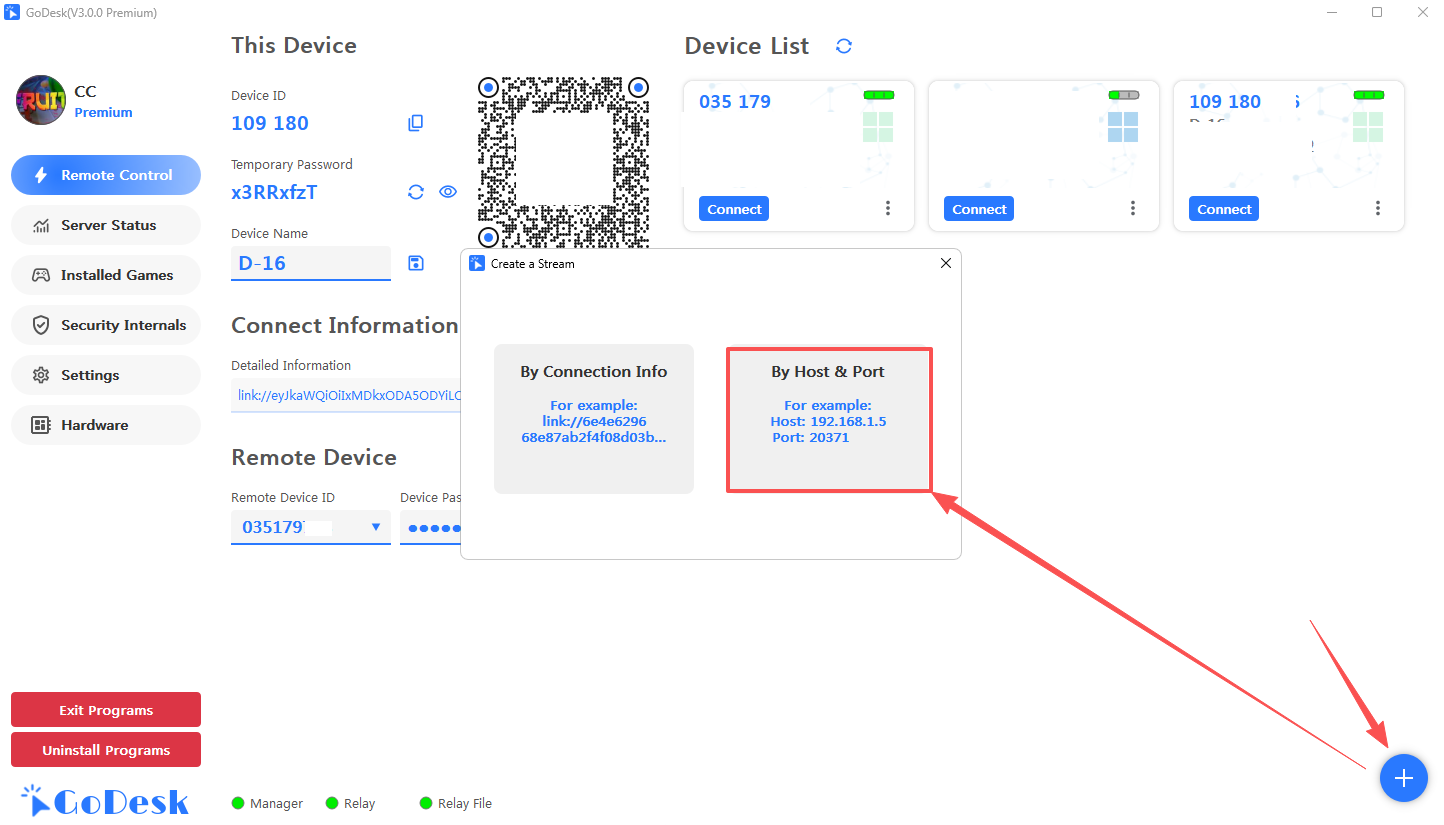Show the temporary password with eye icon
1444x825 pixels.
[448, 192]
